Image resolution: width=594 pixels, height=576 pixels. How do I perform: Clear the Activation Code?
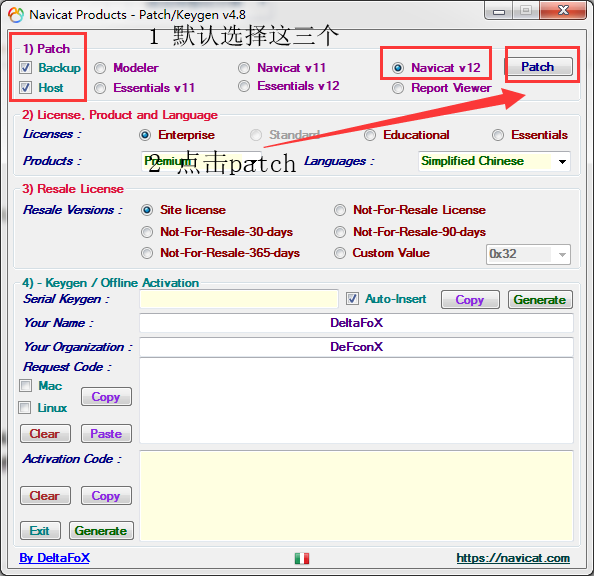(x=45, y=496)
